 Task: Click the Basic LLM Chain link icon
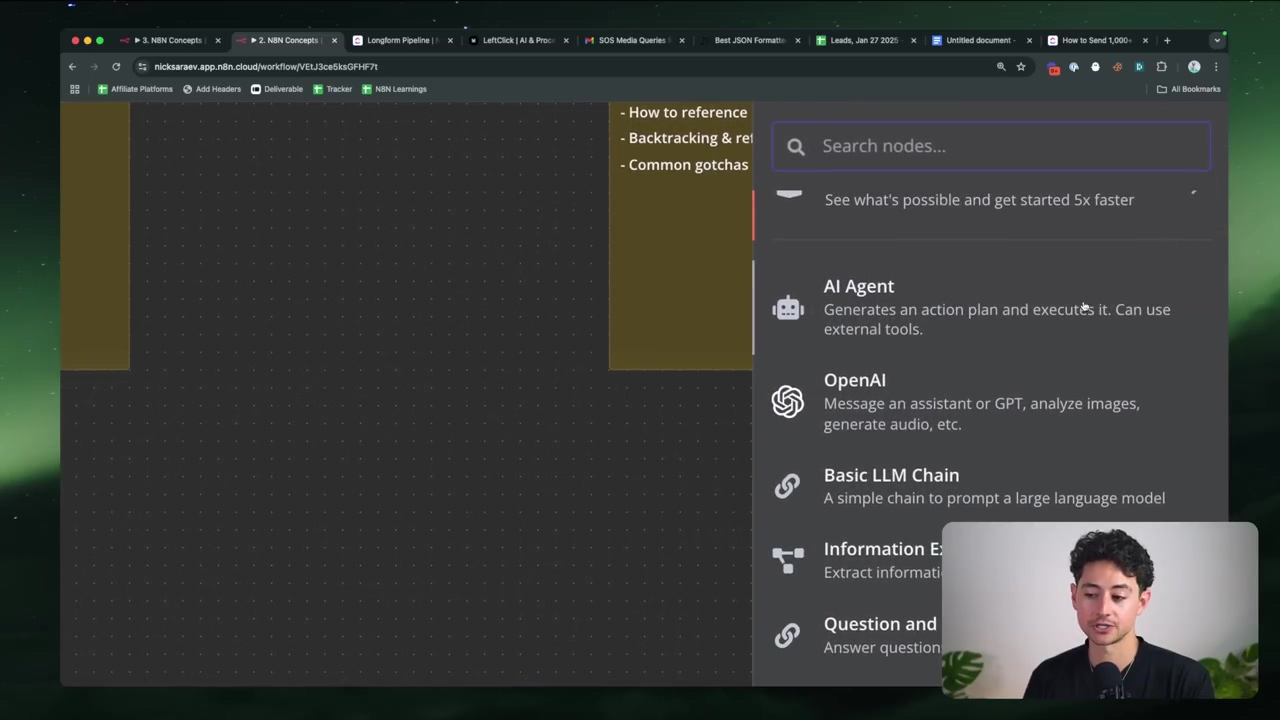788,486
